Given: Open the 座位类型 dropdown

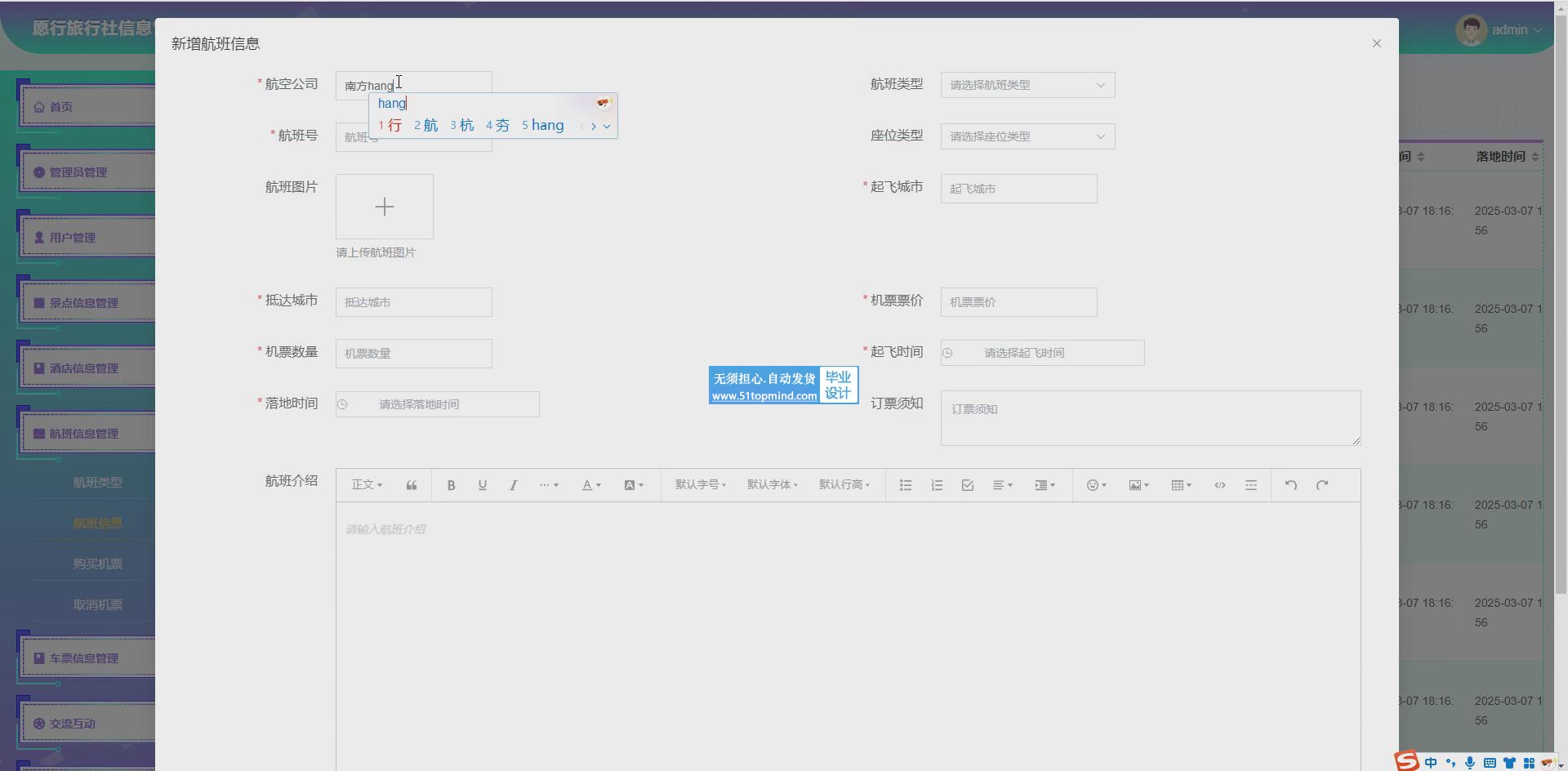Looking at the screenshot, I should coord(1027,136).
